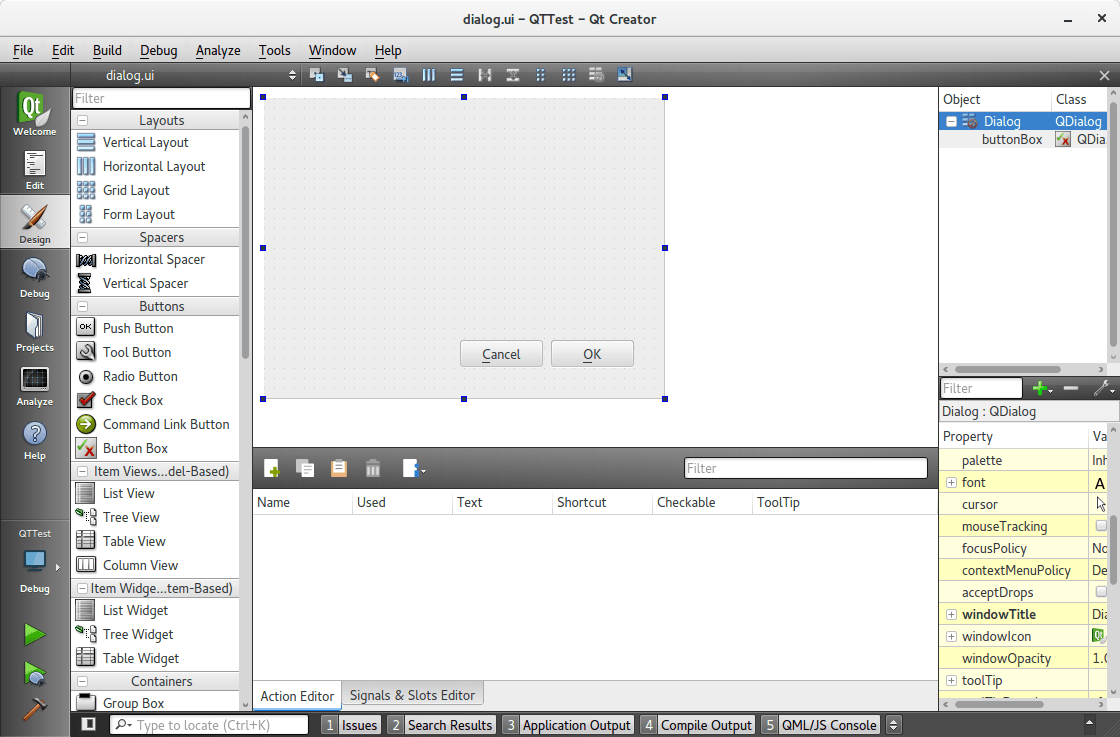Expand the toolTip property row
Viewport: 1120px width, 737px height.
[x=951, y=681]
